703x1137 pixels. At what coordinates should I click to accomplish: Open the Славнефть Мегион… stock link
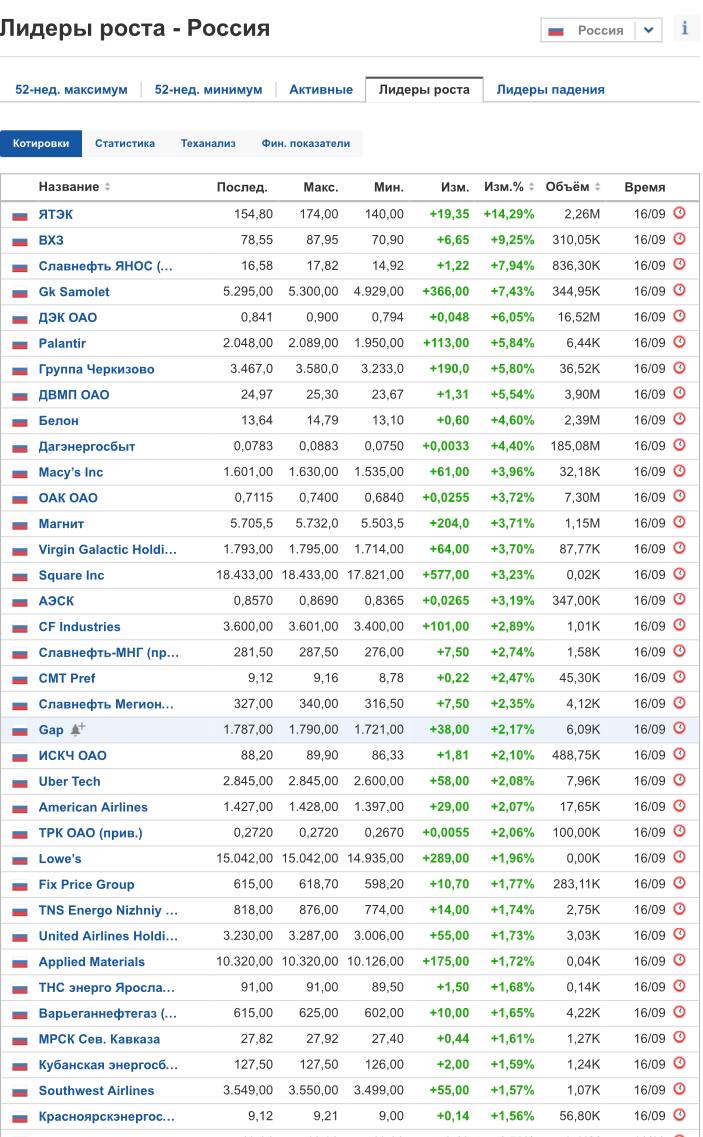(x=106, y=704)
